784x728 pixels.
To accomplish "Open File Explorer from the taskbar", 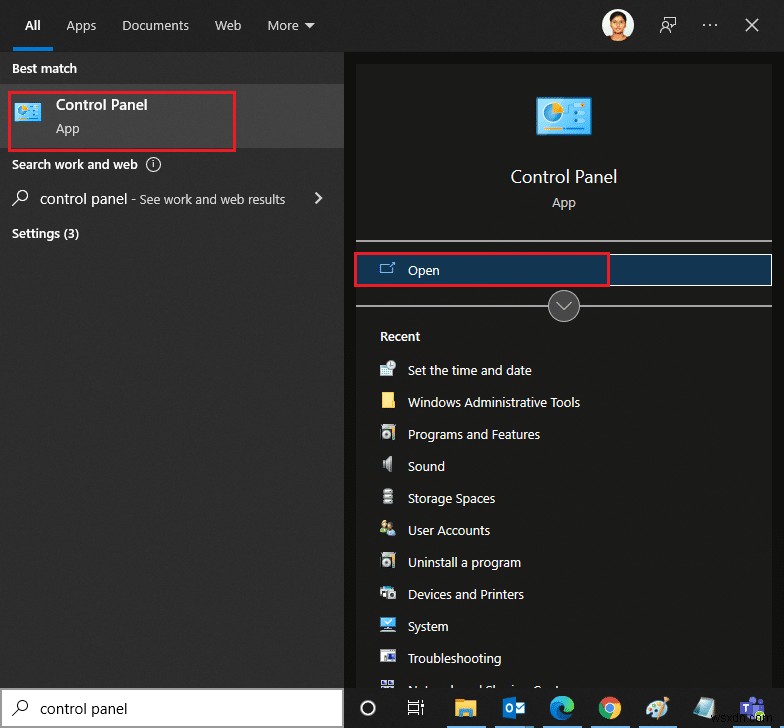I will (x=466, y=708).
